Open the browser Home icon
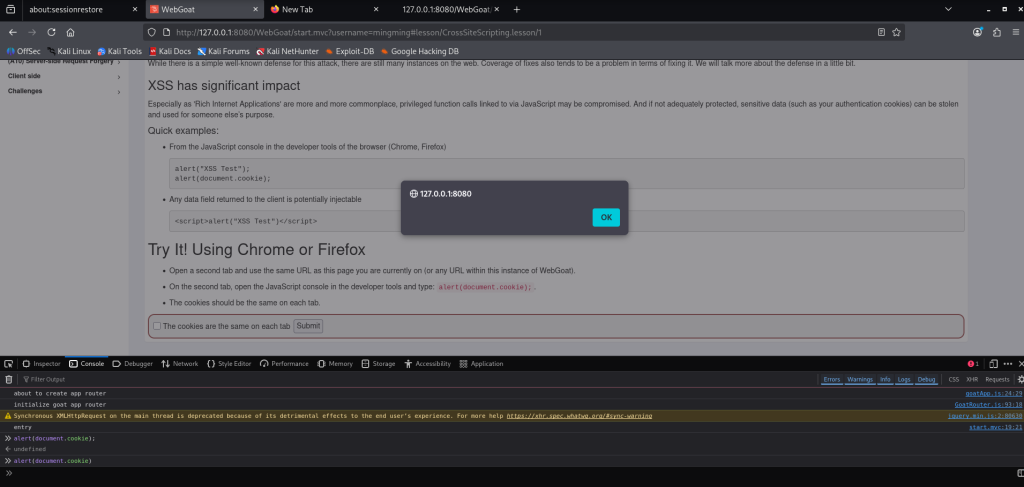Viewport: 1024px width, 487px height. pos(71,32)
